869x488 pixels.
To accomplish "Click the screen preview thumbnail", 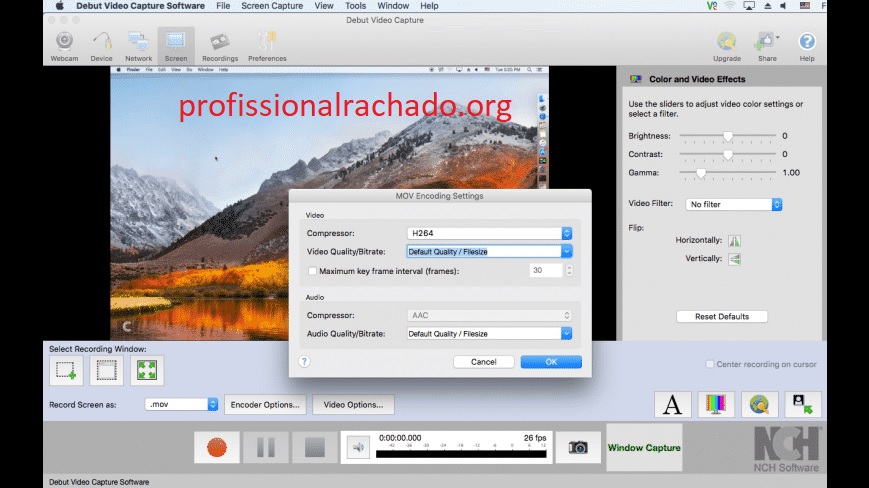I will pos(329,203).
